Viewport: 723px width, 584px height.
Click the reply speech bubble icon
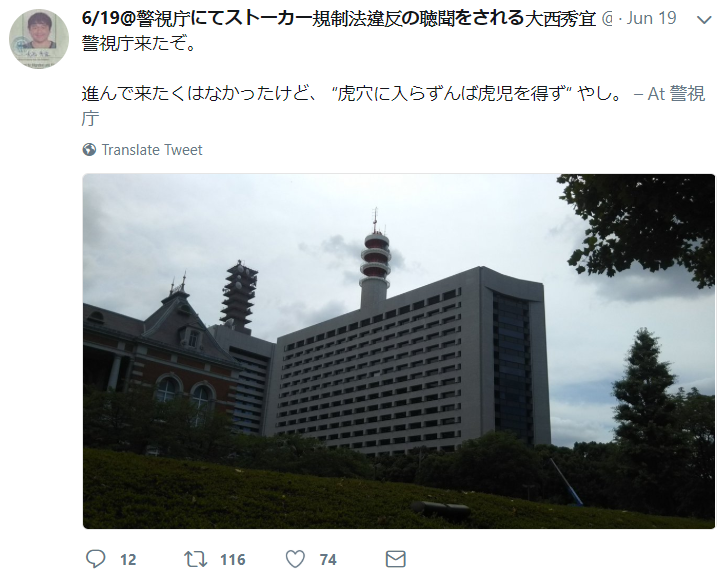(x=95, y=559)
